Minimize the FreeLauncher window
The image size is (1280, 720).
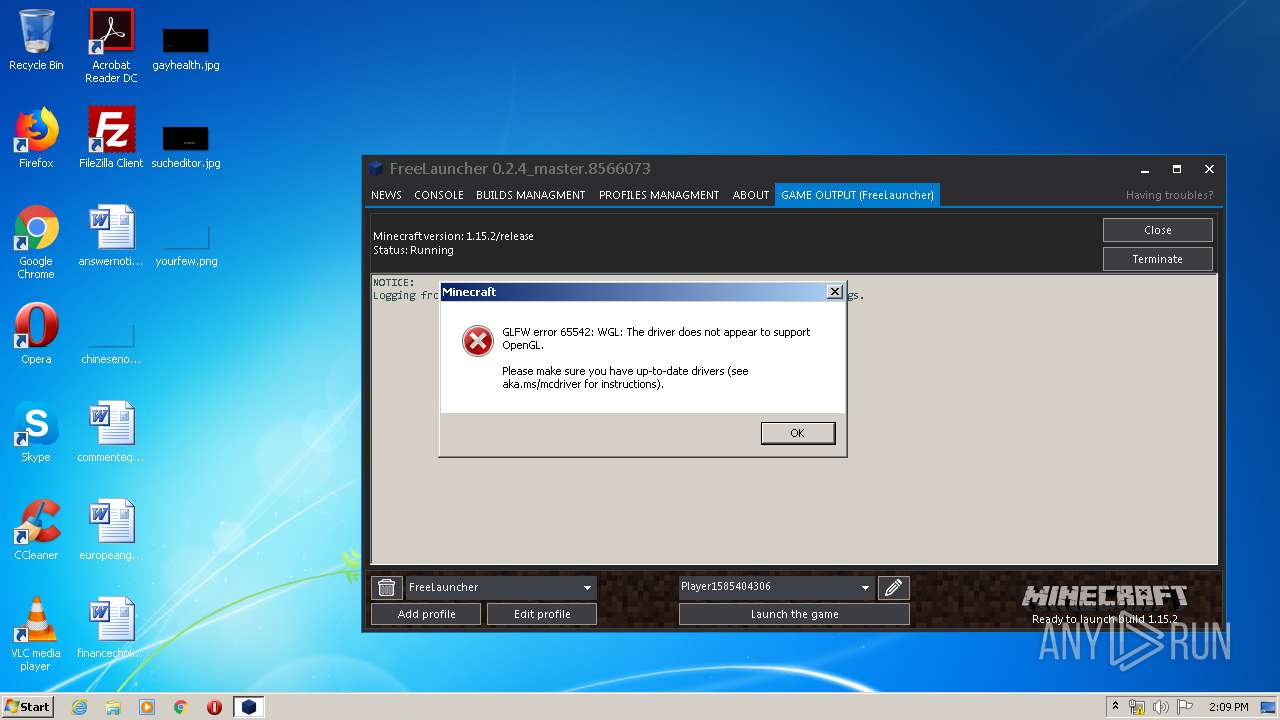tap(1145, 169)
